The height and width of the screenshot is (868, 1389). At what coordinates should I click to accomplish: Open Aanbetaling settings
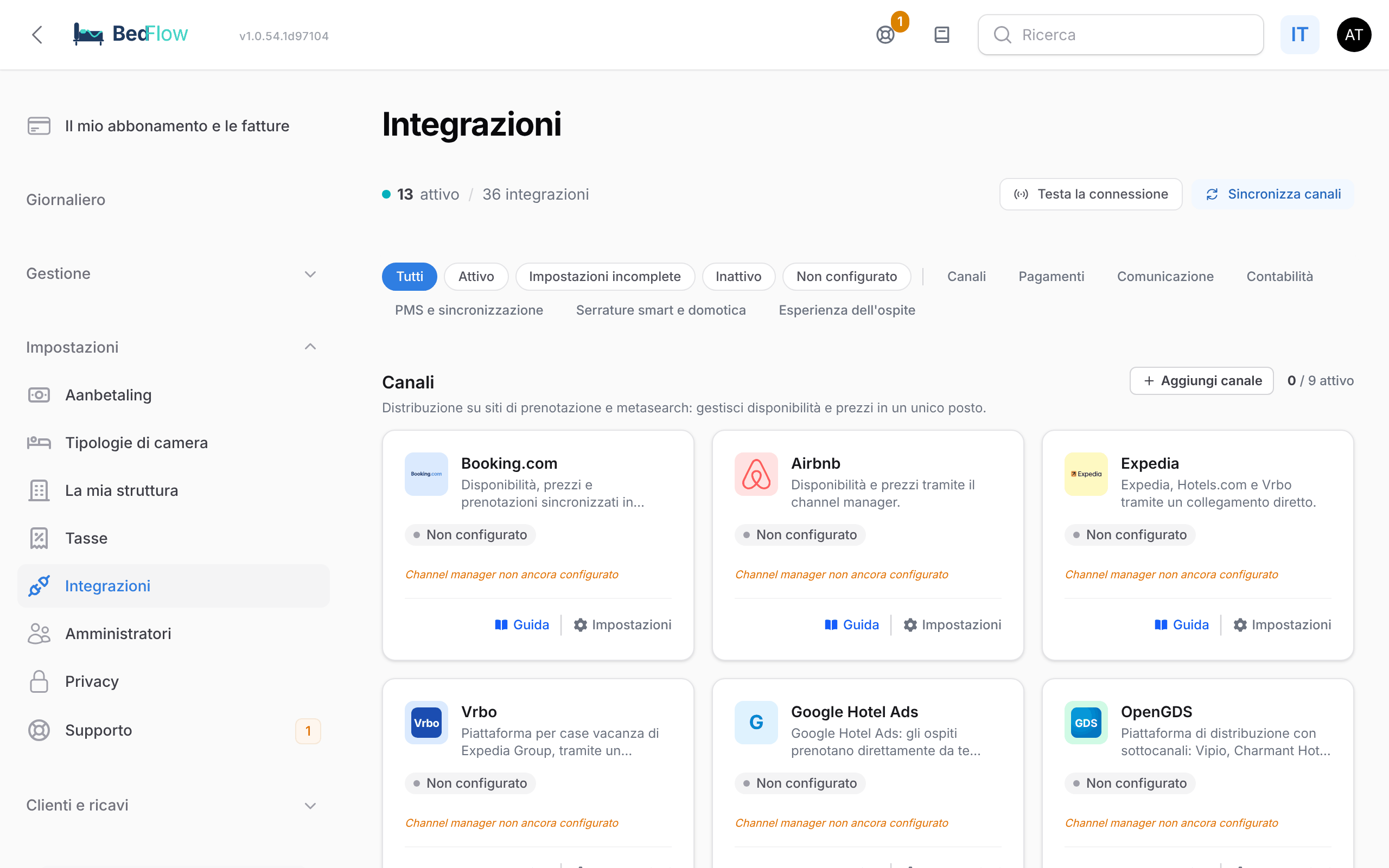click(173, 395)
